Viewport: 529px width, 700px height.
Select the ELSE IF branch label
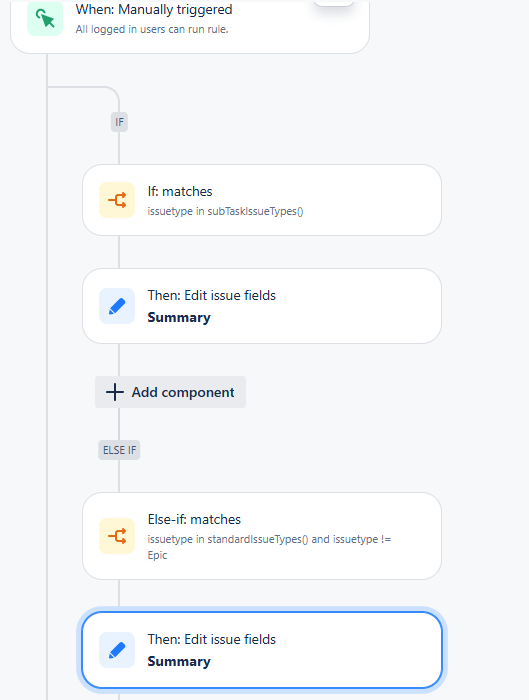(119, 450)
